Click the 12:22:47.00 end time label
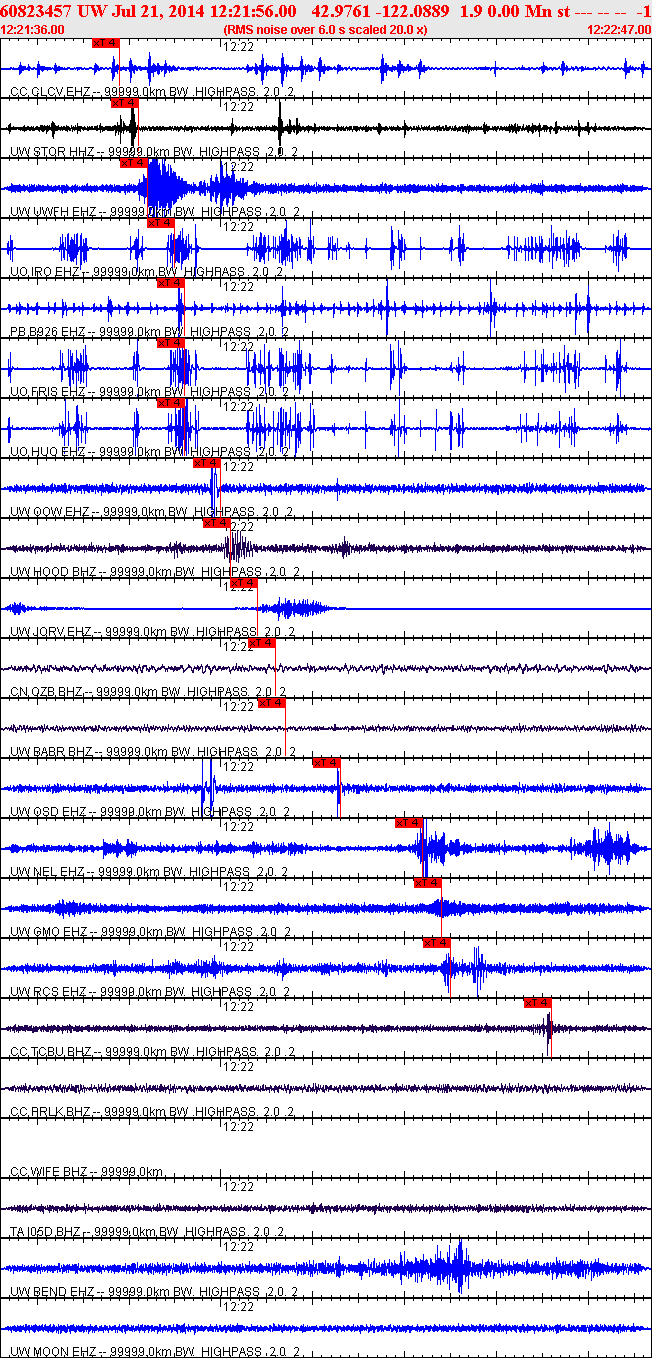Image resolution: width=652 pixels, height=1358 pixels. click(x=619, y=30)
